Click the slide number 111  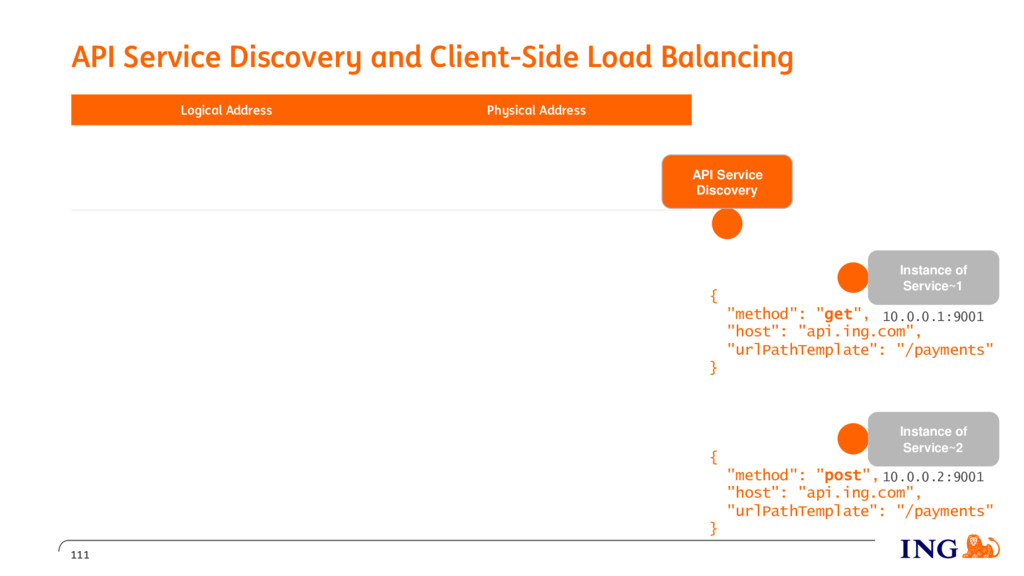[x=80, y=555]
